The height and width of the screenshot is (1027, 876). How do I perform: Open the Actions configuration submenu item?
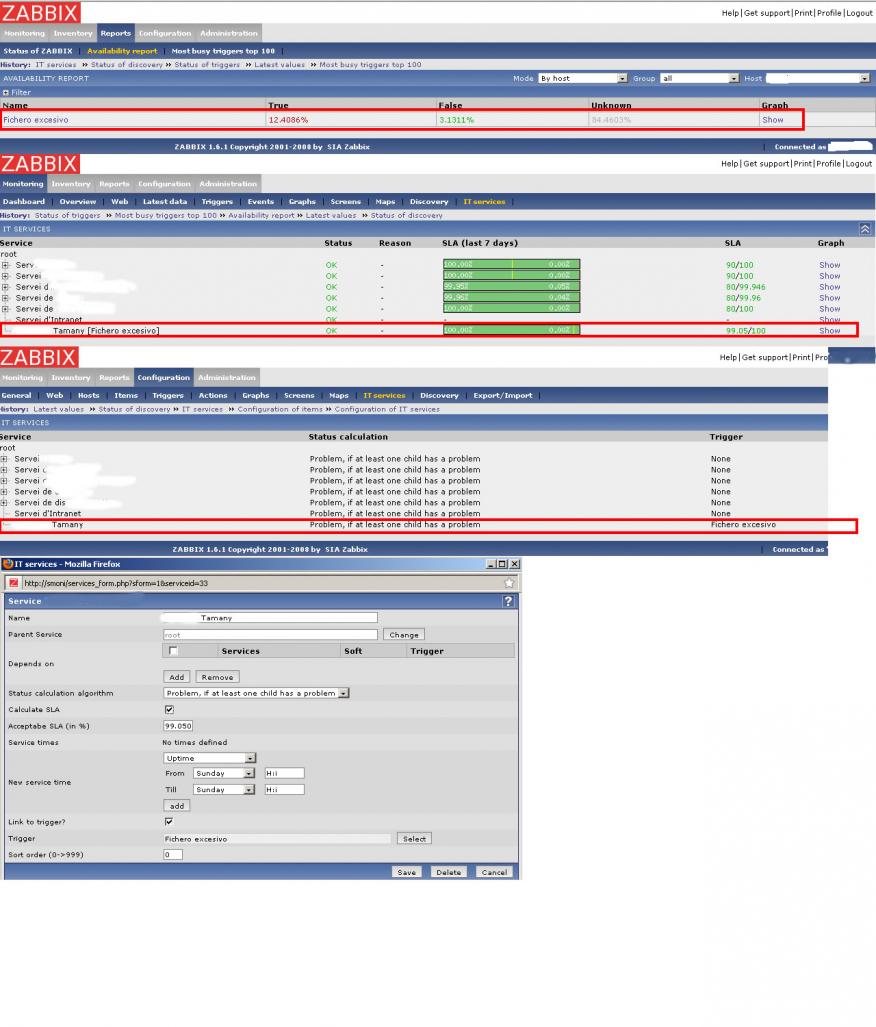click(213, 396)
